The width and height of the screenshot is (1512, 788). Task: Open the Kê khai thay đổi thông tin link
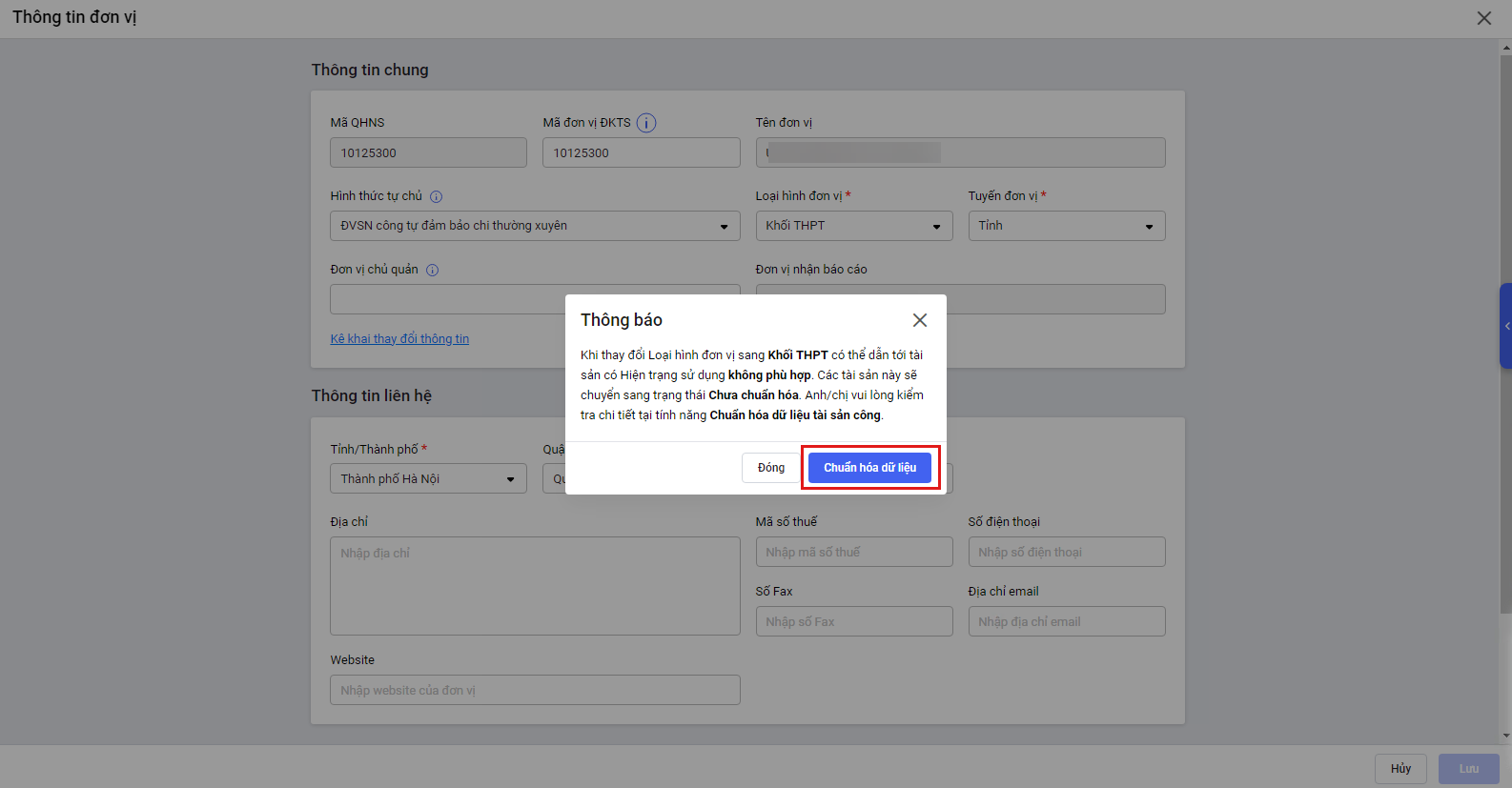(x=399, y=339)
